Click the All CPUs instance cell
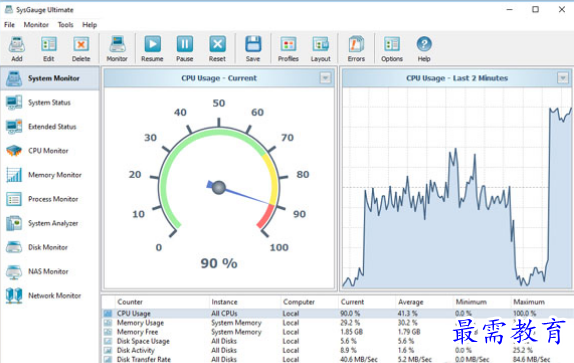Image resolution: width=574 pixels, height=363 pixels. pyautogui.click(x=224, y=314)
